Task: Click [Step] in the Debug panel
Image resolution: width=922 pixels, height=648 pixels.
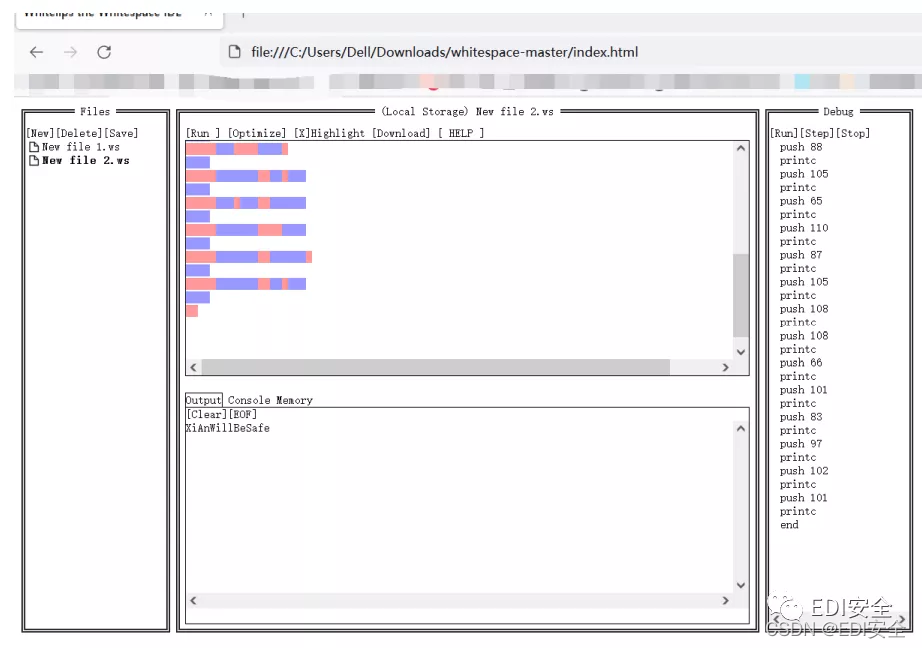Action: coord(817,133)
